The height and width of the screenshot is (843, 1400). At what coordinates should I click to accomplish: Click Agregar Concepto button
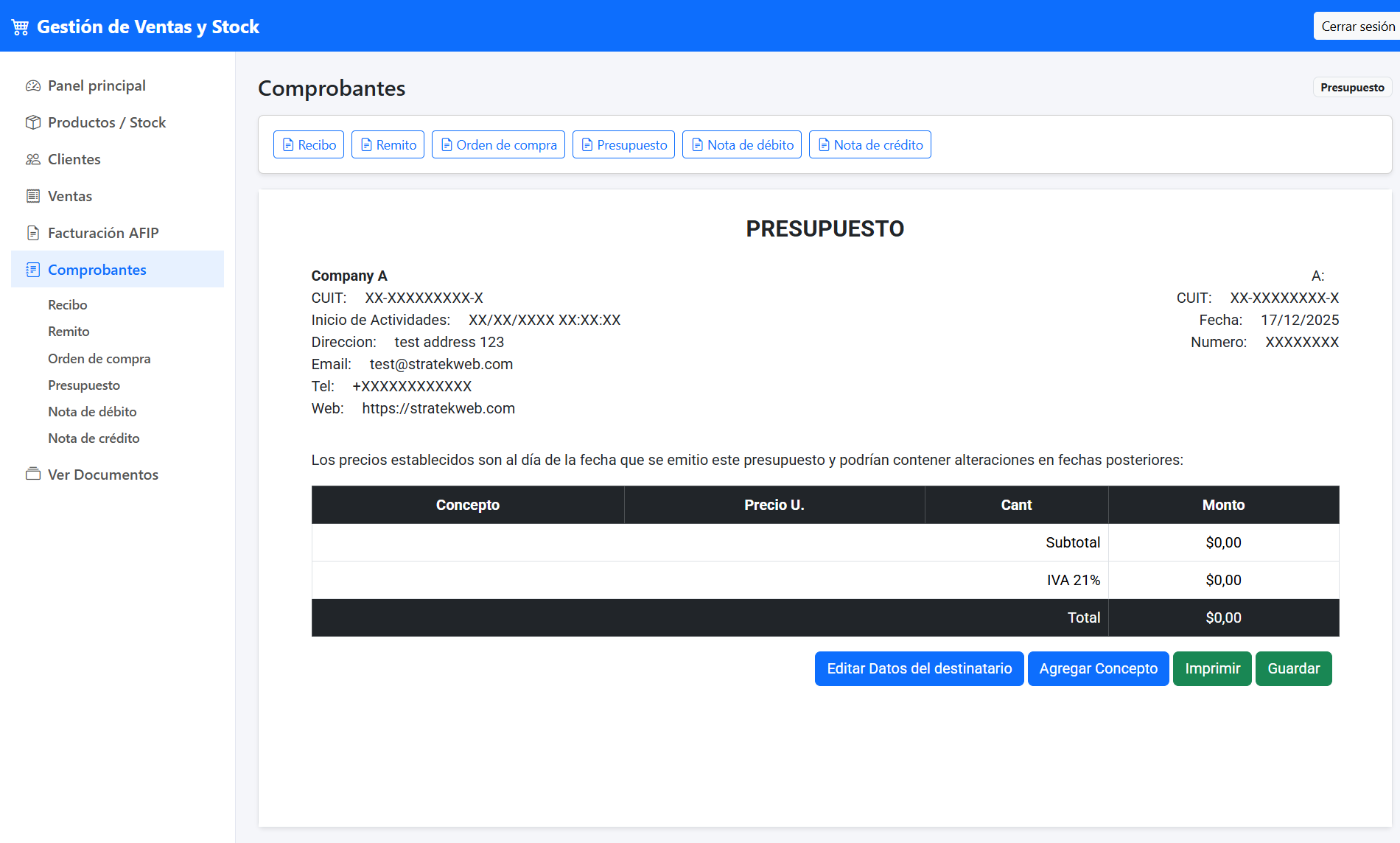1098,668
